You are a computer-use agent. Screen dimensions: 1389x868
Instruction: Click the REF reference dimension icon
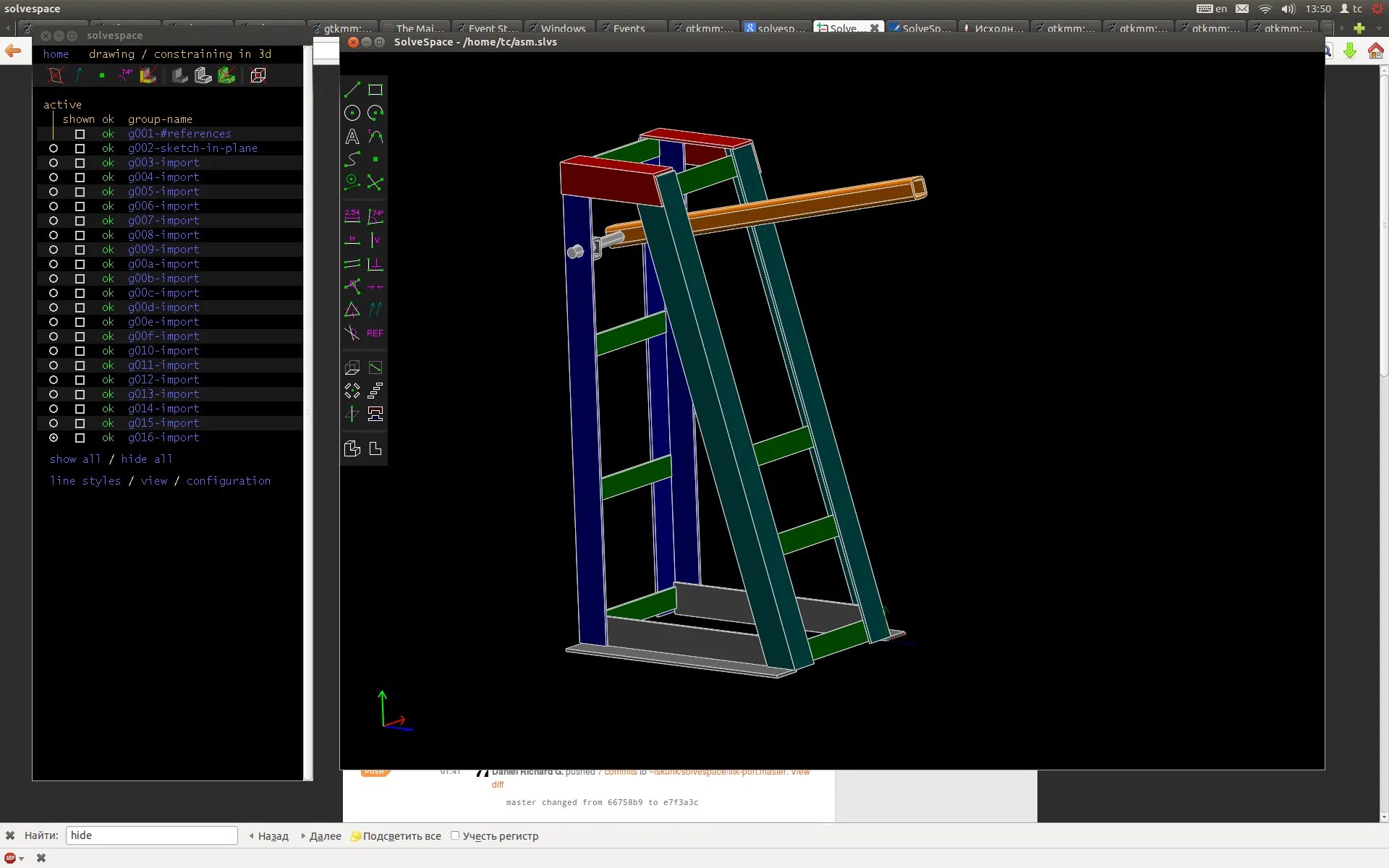point(375,333)
